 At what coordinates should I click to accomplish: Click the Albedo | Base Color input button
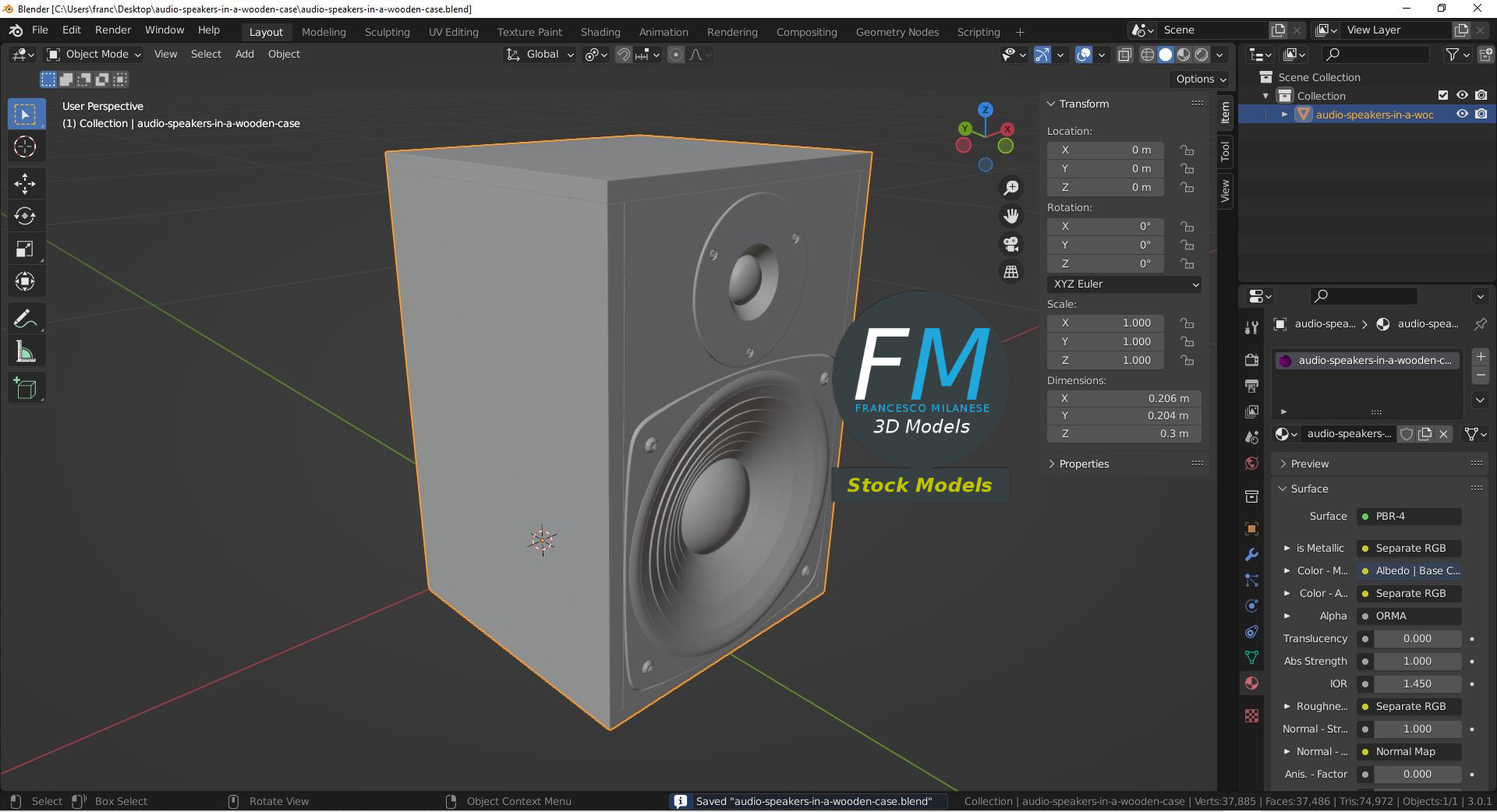(x=1410, y=570)
